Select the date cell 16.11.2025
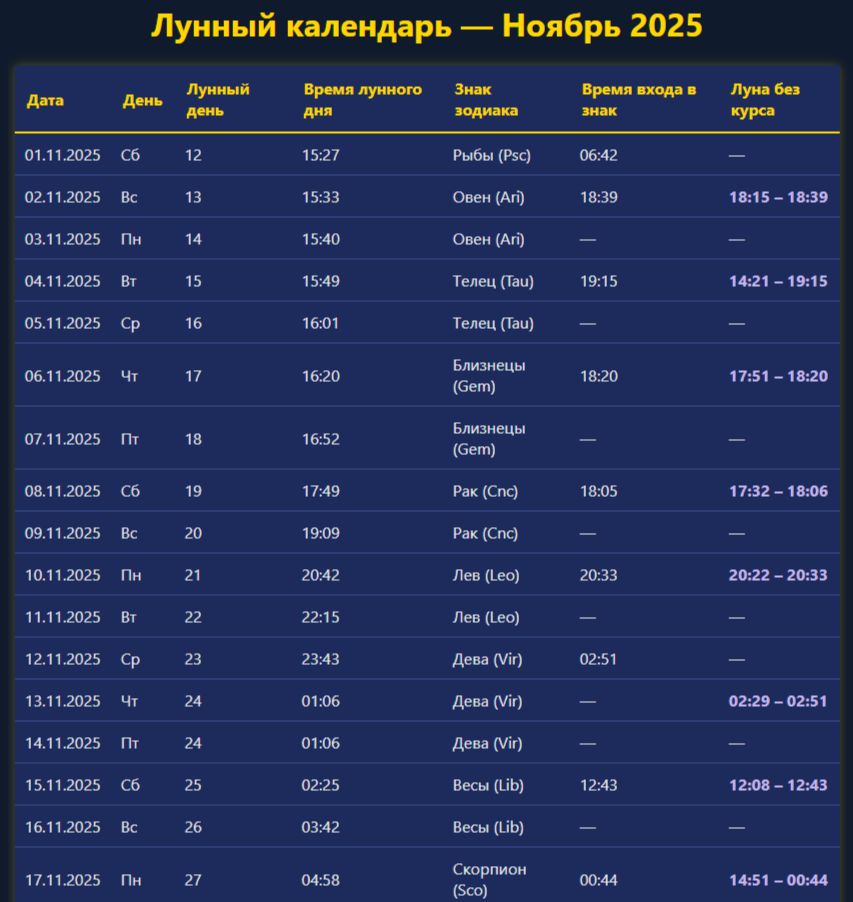 point(63,827)
